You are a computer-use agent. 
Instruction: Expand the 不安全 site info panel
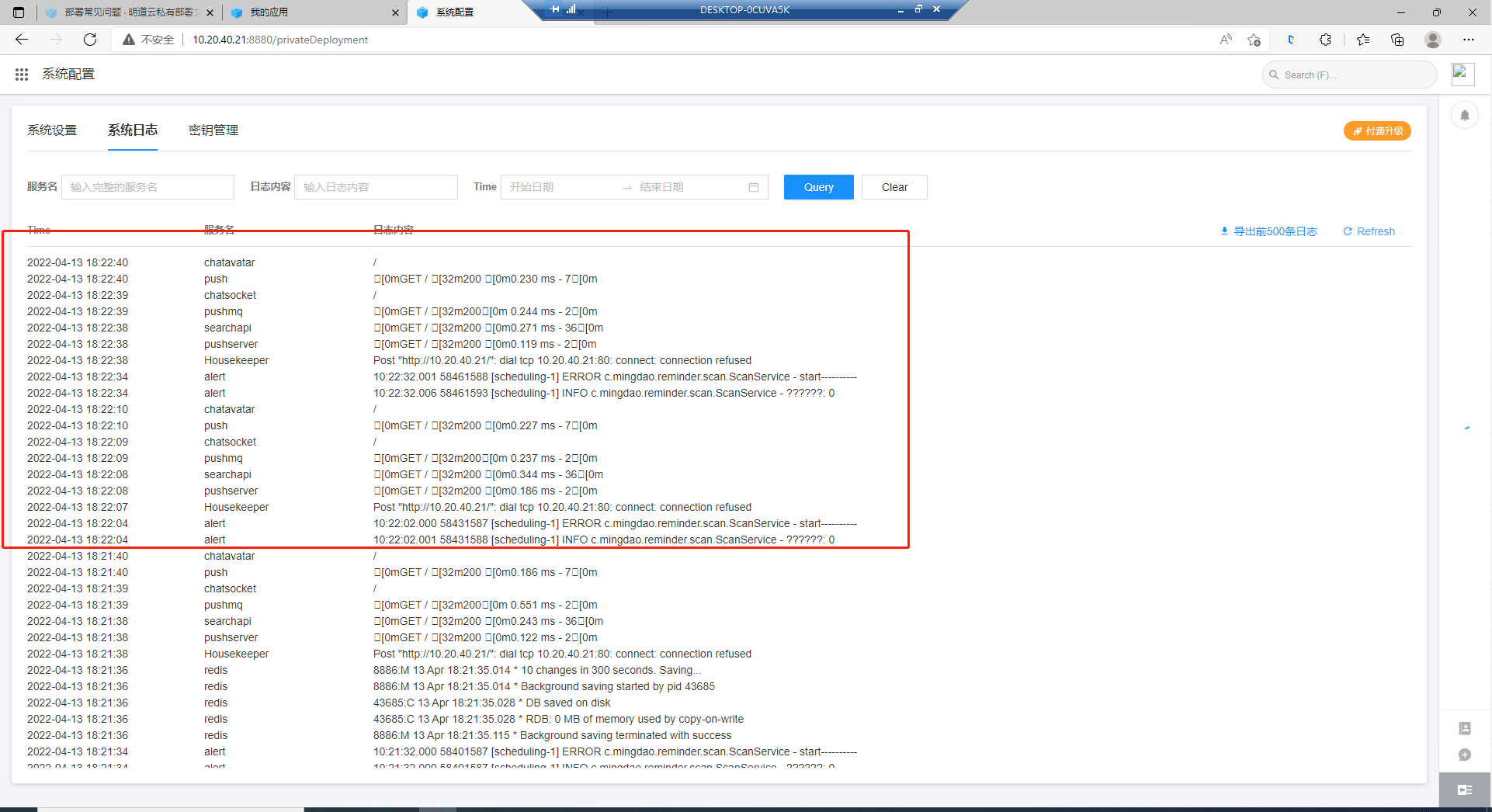coord(147,40)
